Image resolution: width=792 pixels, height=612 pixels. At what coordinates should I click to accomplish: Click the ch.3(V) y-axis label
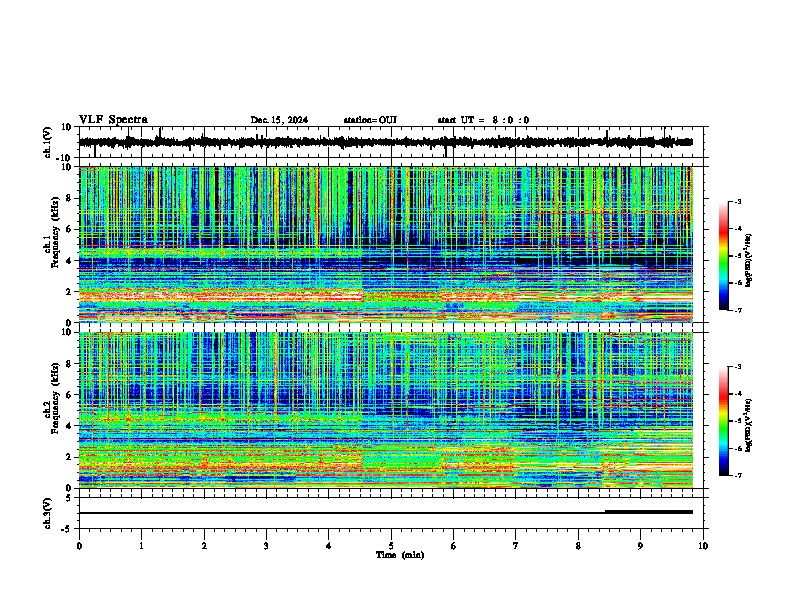(47, 513)
